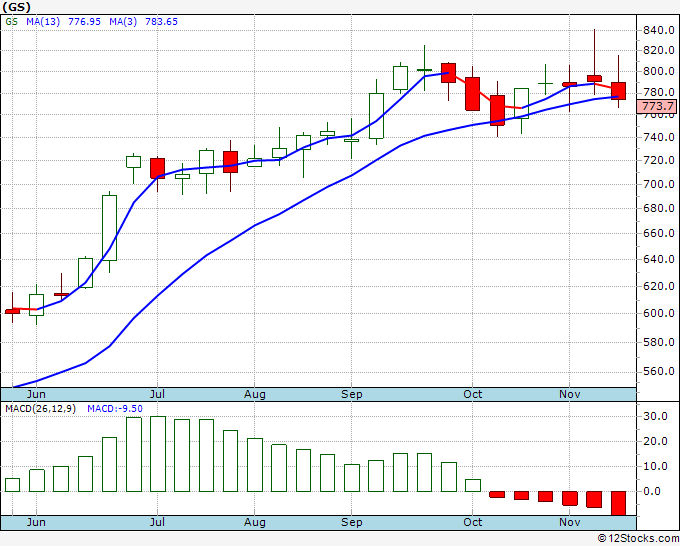Click Aug on the price chart axis
680x546 pixels.
pyautogui.click(x=255, y=394)
